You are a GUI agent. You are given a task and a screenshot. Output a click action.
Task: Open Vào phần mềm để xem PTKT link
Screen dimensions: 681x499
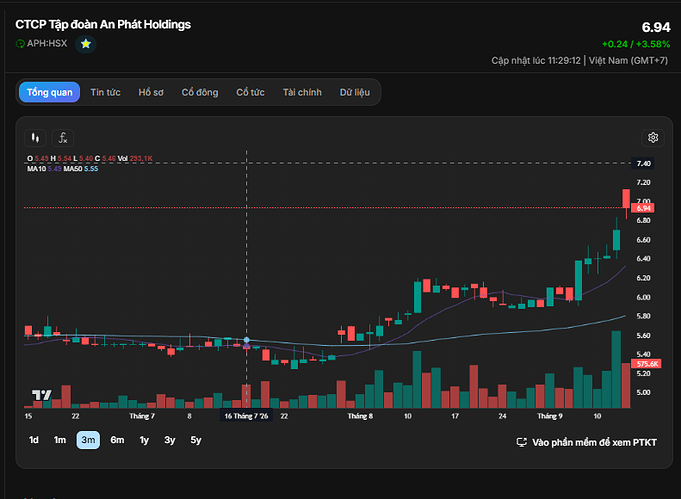pyautogui.click(x=586, y=442)
